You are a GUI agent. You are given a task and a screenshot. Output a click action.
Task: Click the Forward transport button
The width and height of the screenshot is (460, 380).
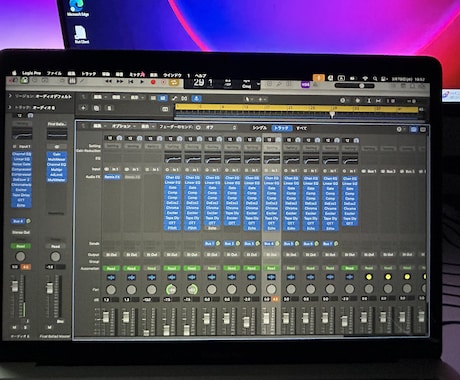click(120, 81)
